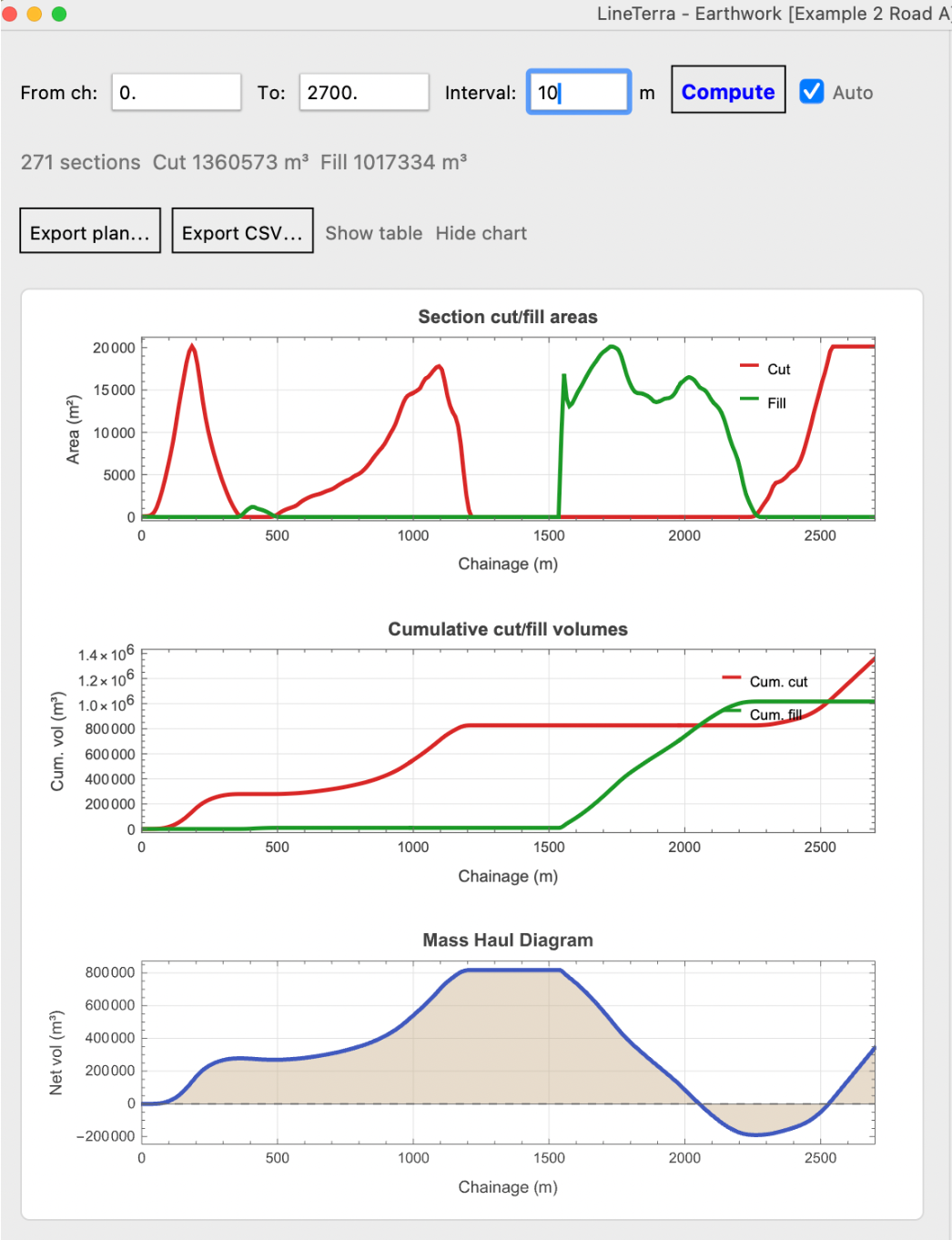Click the Cumulative cut/fill volumes title
The width and height of the screenshot is (952, 1240).
pyautogui.click(x=508, y=629)
